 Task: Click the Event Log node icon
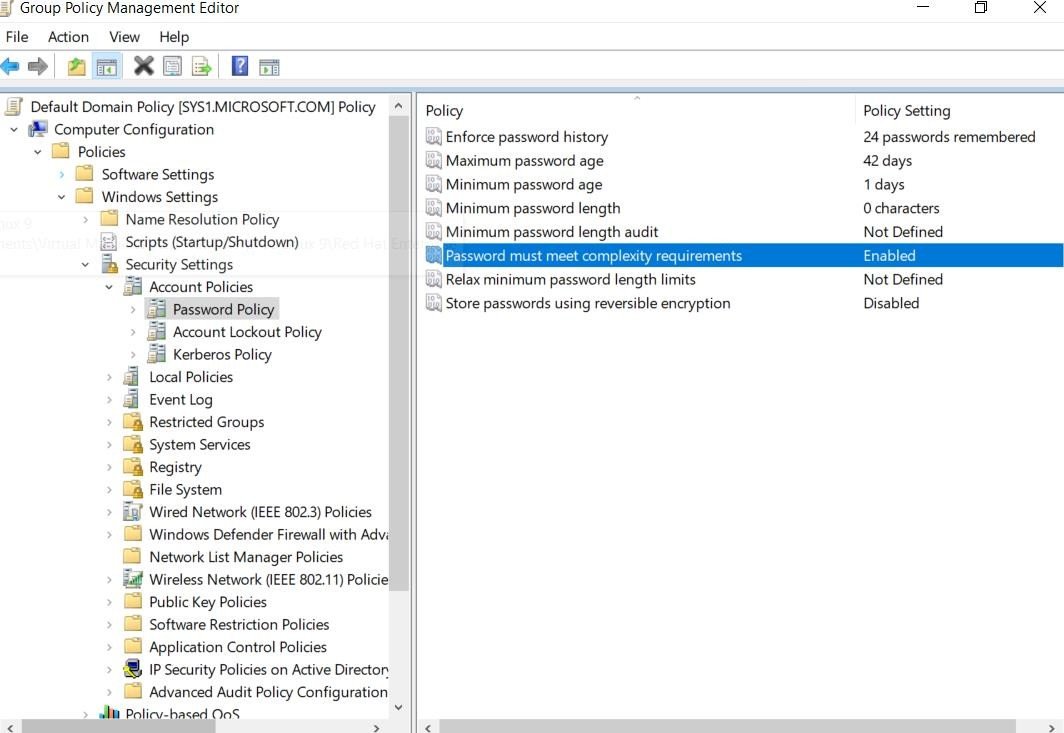pos(132,399)
